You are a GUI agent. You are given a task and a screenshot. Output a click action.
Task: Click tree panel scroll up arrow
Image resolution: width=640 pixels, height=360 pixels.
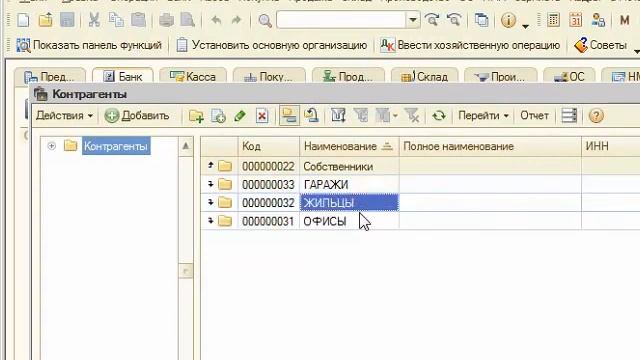pyautogui.click(x=186, y=146)
